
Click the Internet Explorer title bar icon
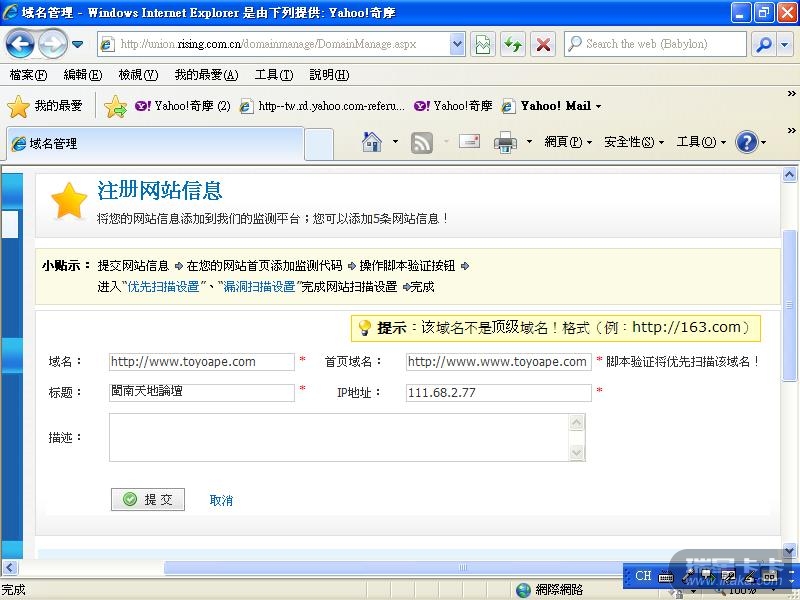10,12
